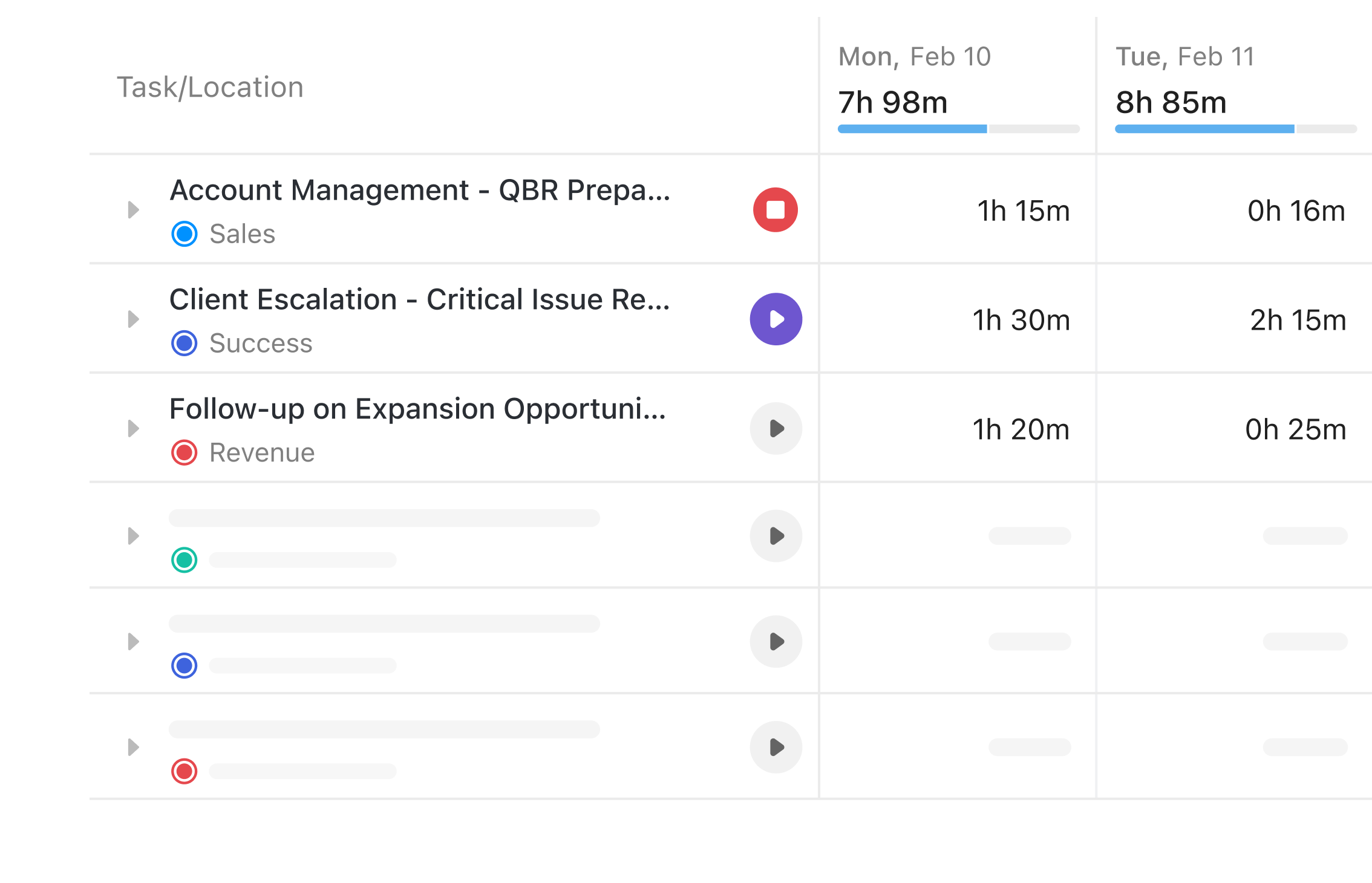
Task: Select the green radio dot in placeholder row
Action: click(x=184, y=559)
